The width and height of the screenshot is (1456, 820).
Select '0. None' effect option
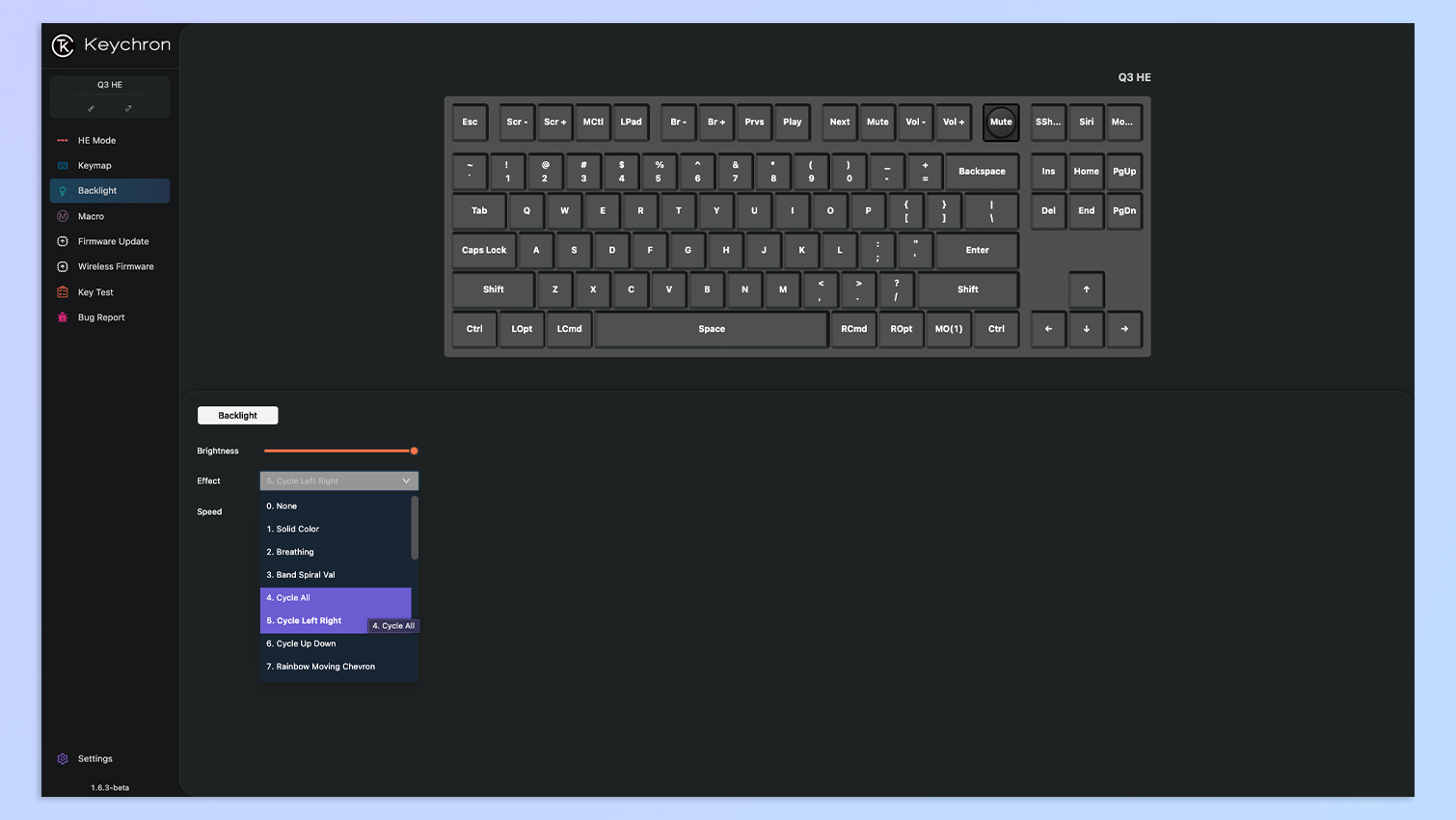point(282,506)
